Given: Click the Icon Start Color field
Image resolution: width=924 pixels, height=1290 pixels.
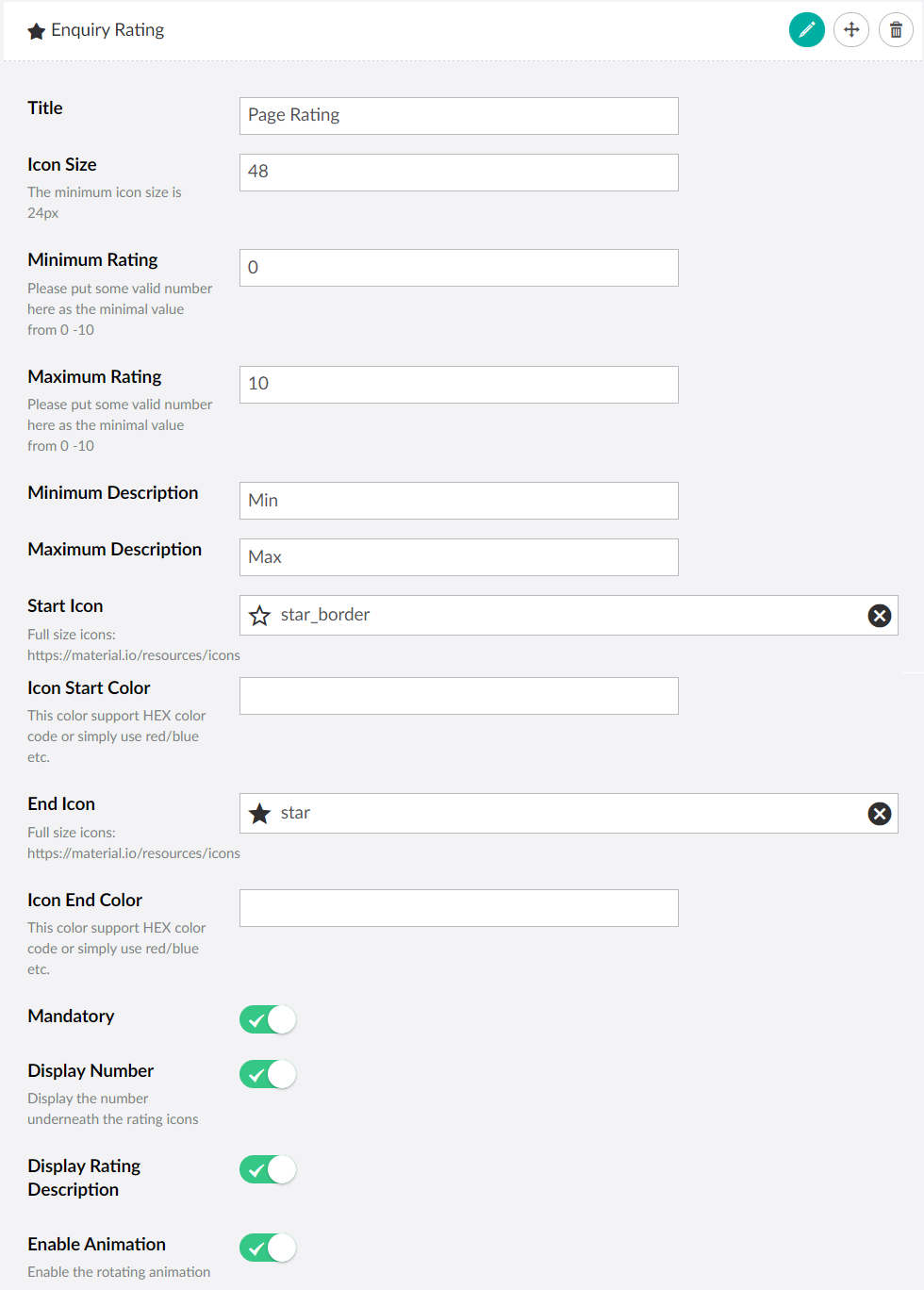Looking at the screenshot, I should coord(458,696).
